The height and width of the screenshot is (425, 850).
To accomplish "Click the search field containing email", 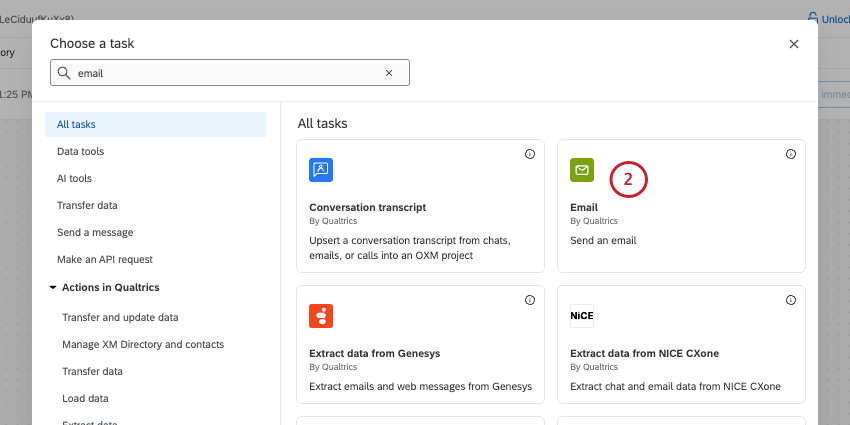I will point(230,73).
